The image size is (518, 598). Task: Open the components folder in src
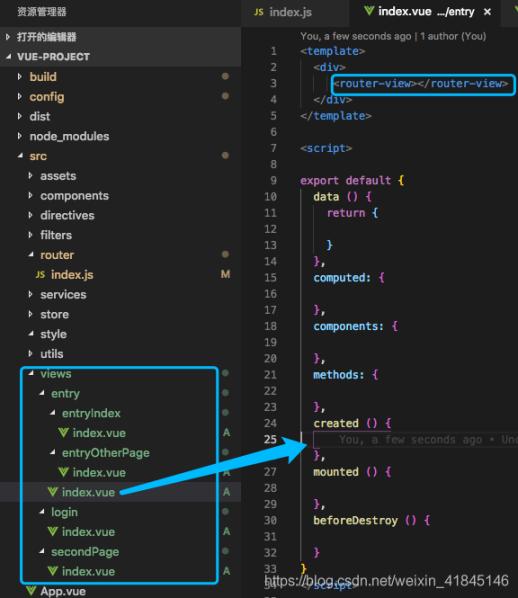74,196
